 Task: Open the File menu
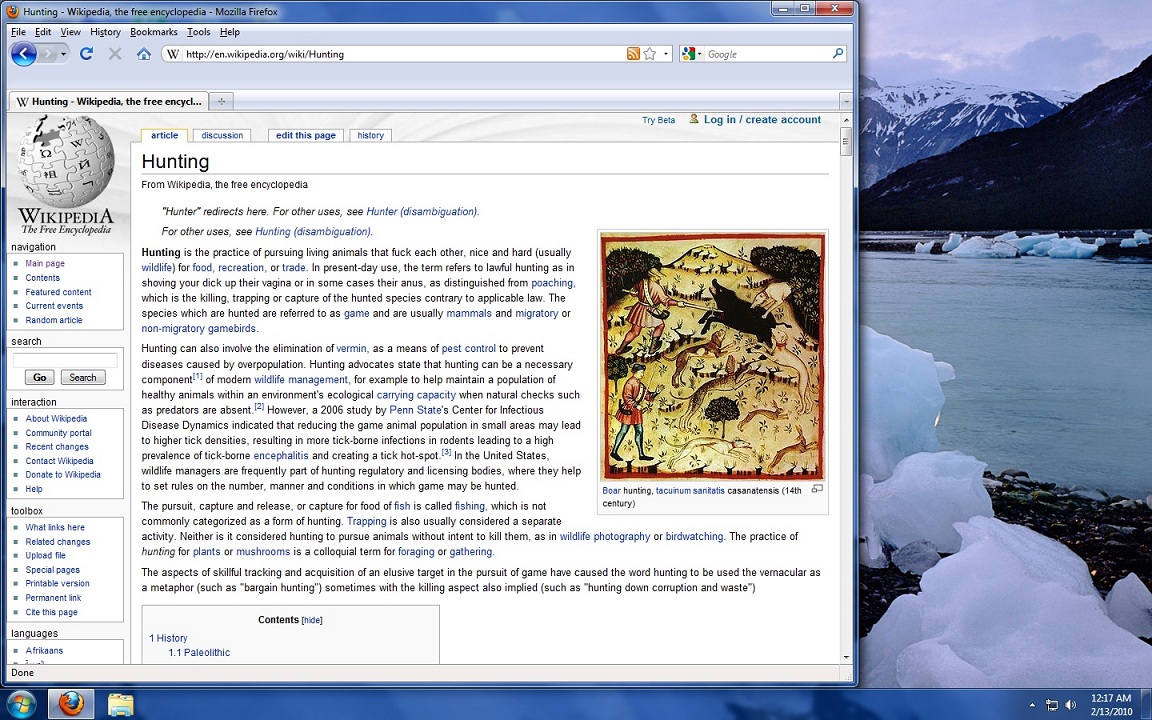[x=18, y=32]
